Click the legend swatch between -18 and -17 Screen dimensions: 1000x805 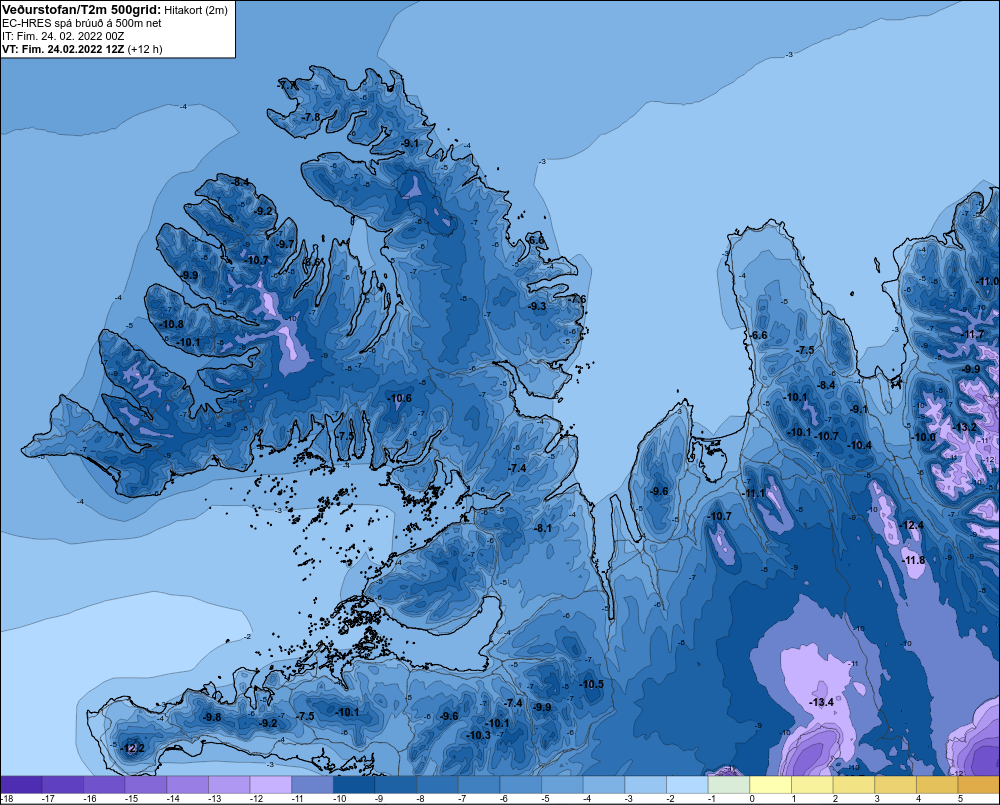pyautogui.click(x=21, y=785)
